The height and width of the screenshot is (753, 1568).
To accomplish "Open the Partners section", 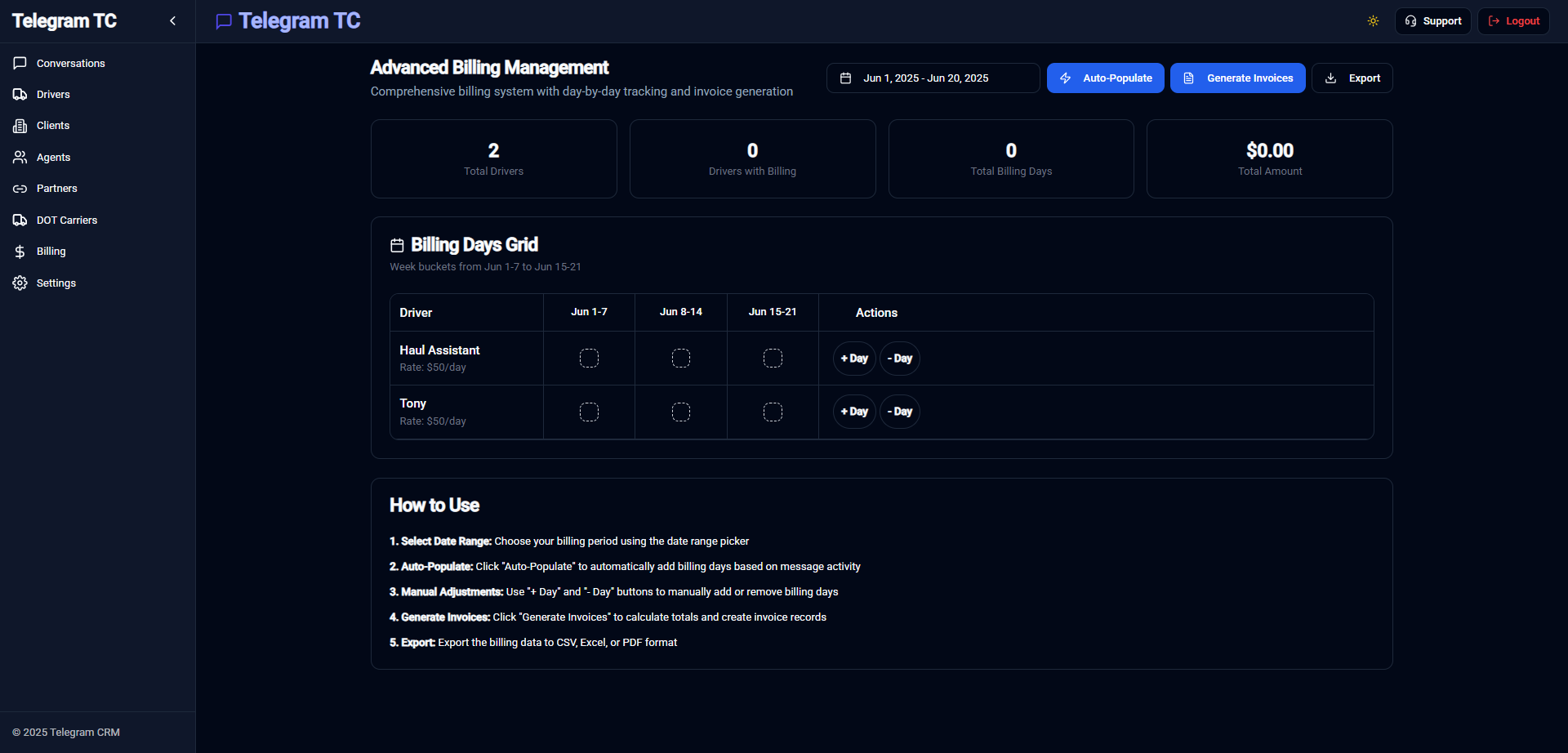I will [x=56, y=188].
